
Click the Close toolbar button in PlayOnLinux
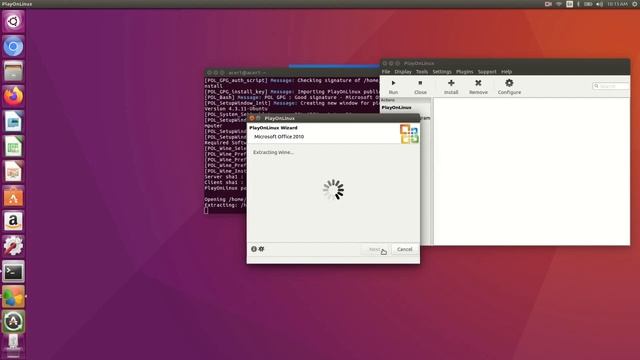tap(420, 87)
